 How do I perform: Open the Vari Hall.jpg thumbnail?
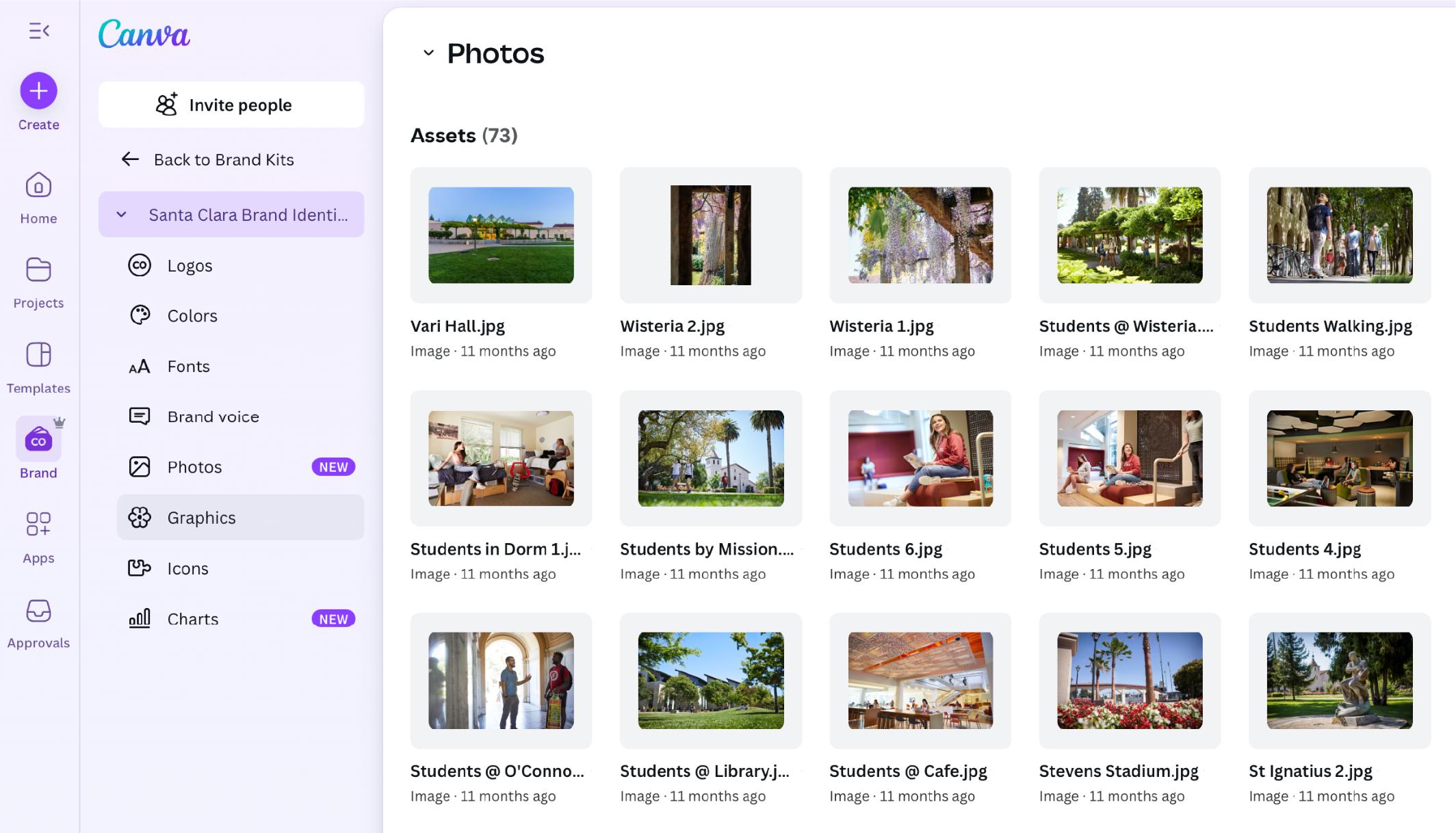(501, 235)
